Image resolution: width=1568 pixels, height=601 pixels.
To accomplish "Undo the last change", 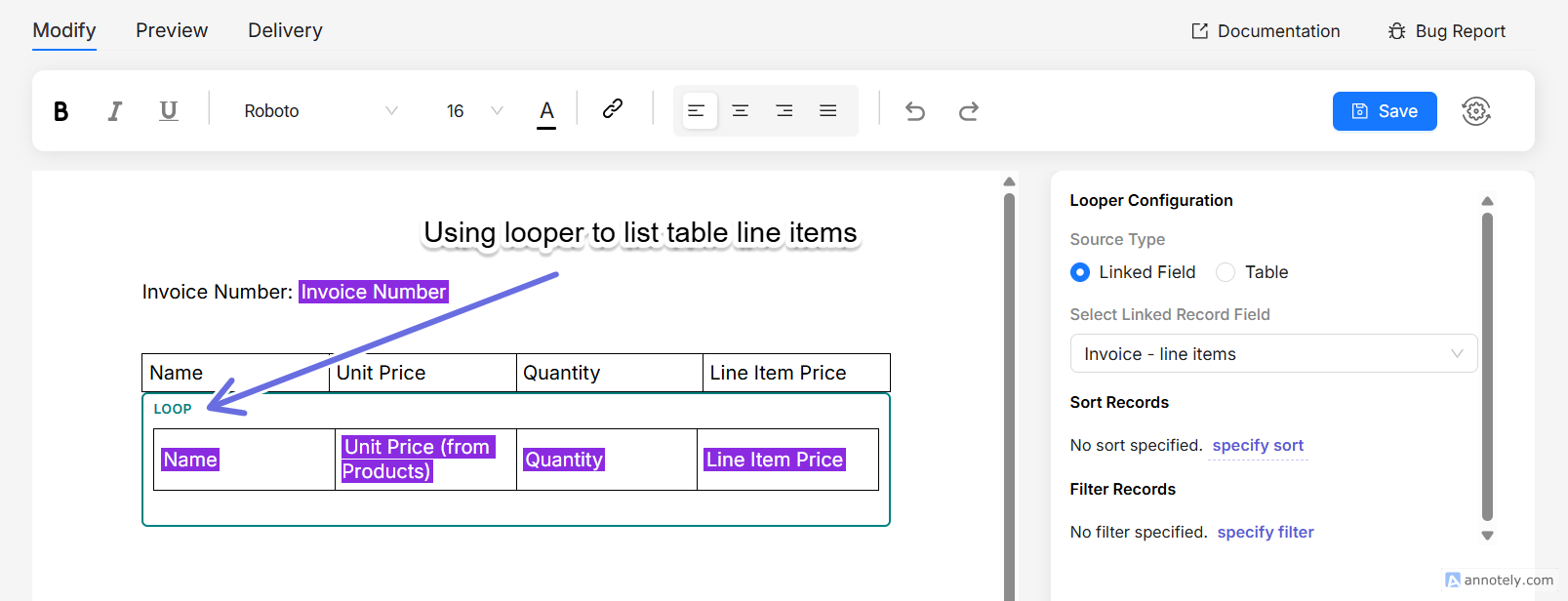I will tap(915, 111).
